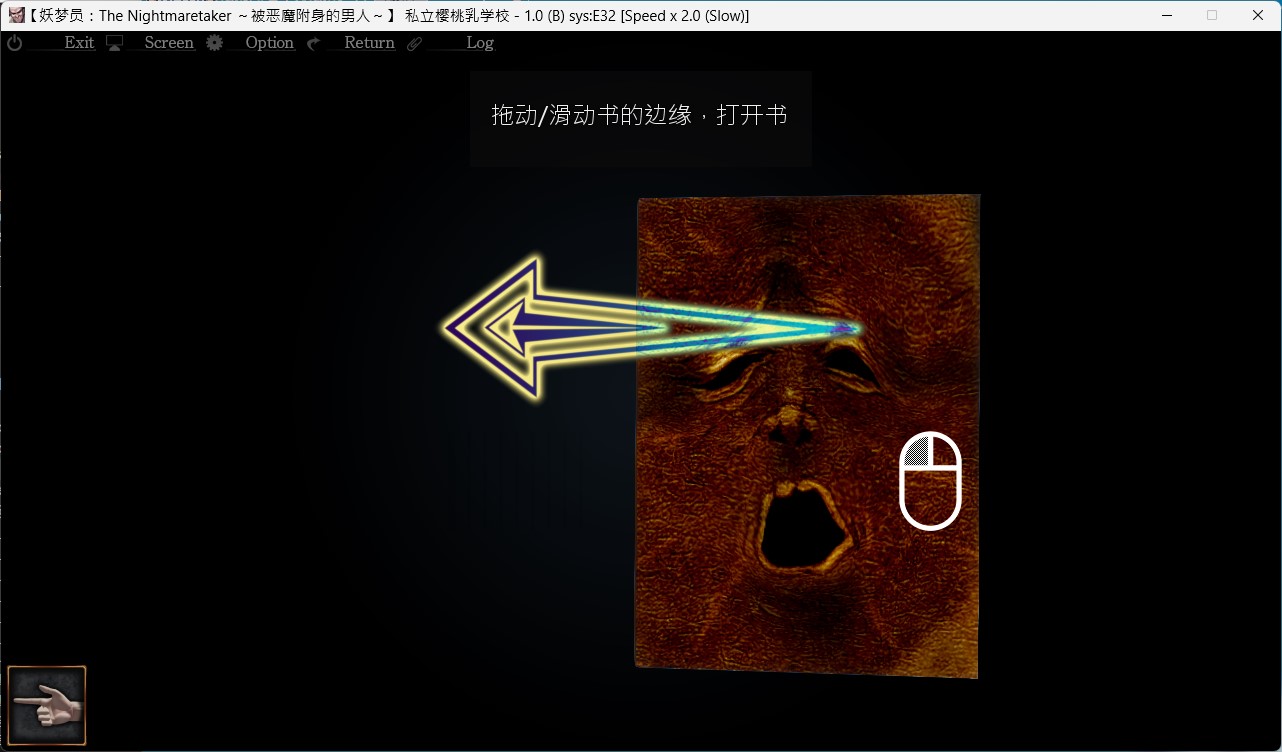Click the power icon for Exit

[15, 43]
